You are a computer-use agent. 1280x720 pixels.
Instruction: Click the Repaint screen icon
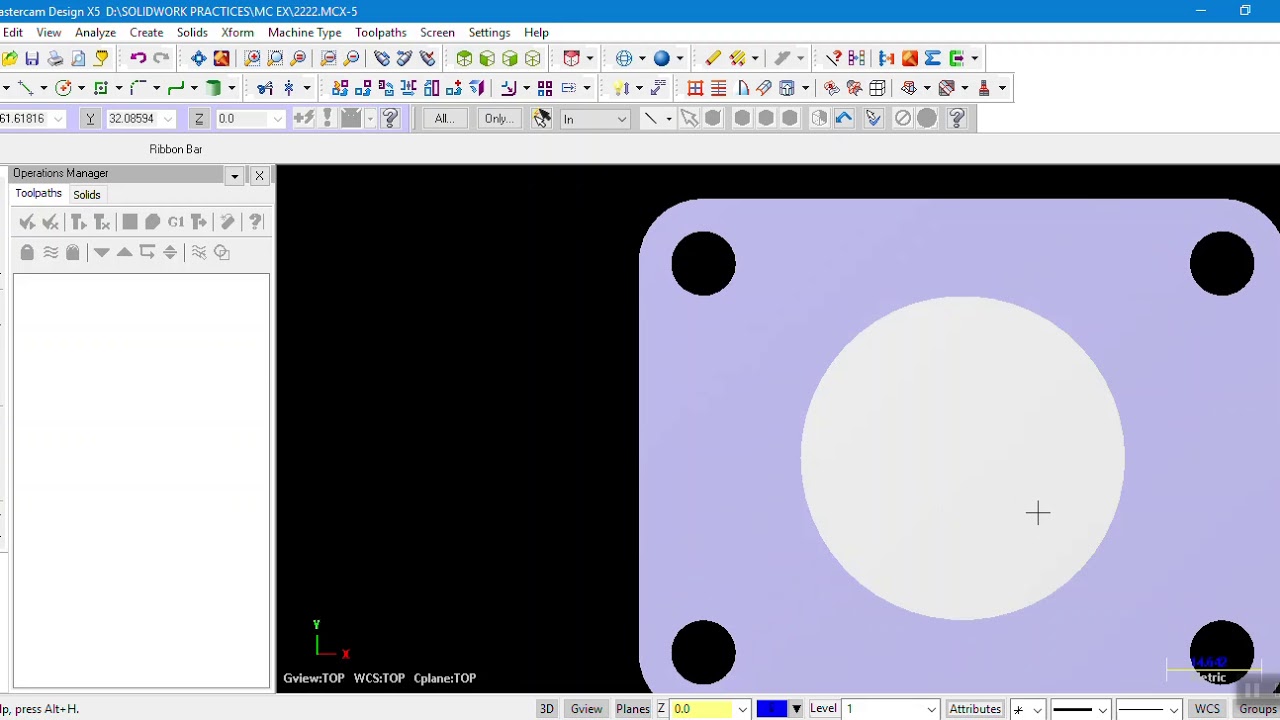(221, 59)
